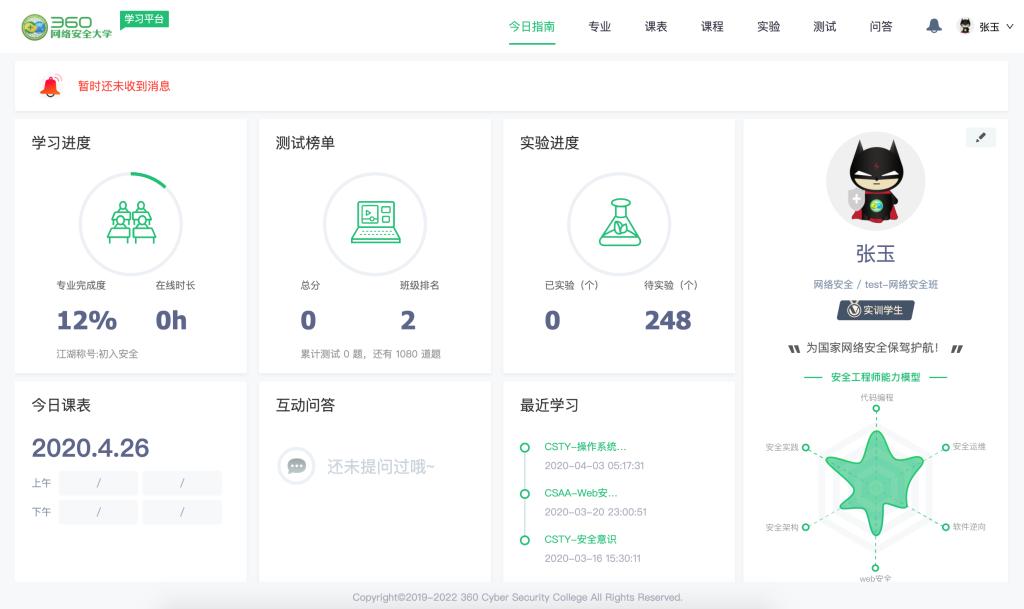Viewport: 1024px width, 609px height.
Task: Click the laptop icon in test ranking card
Action: click(375, 223)
